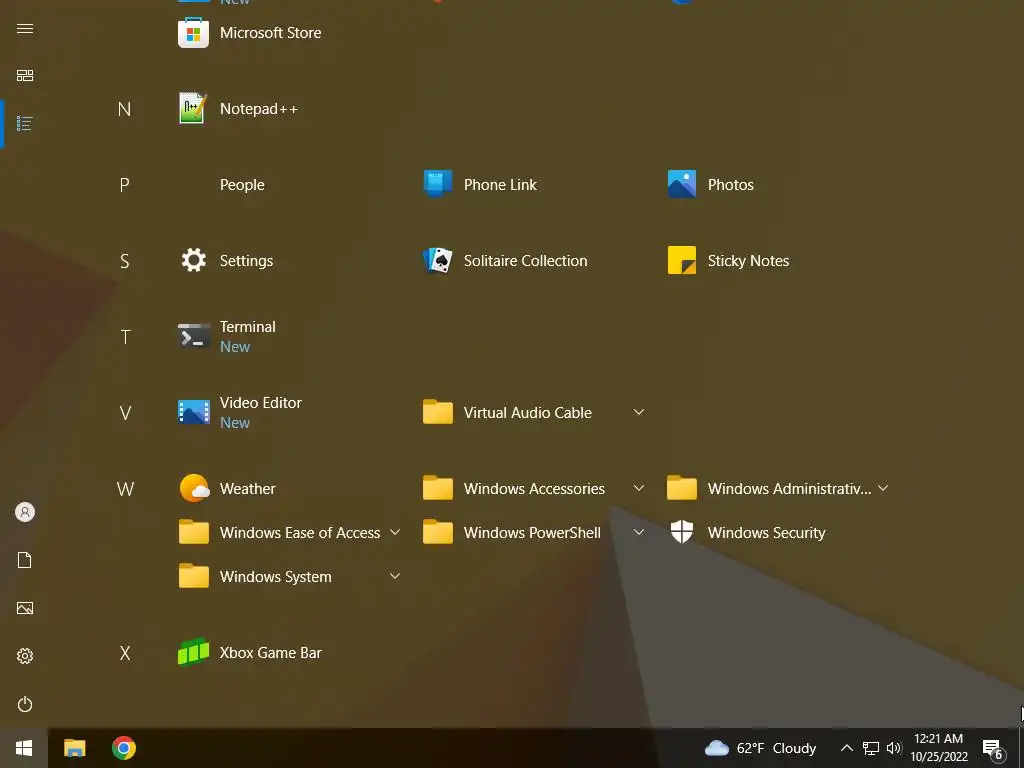Open the Windows Accessories folder icon

tap(438, 488)
